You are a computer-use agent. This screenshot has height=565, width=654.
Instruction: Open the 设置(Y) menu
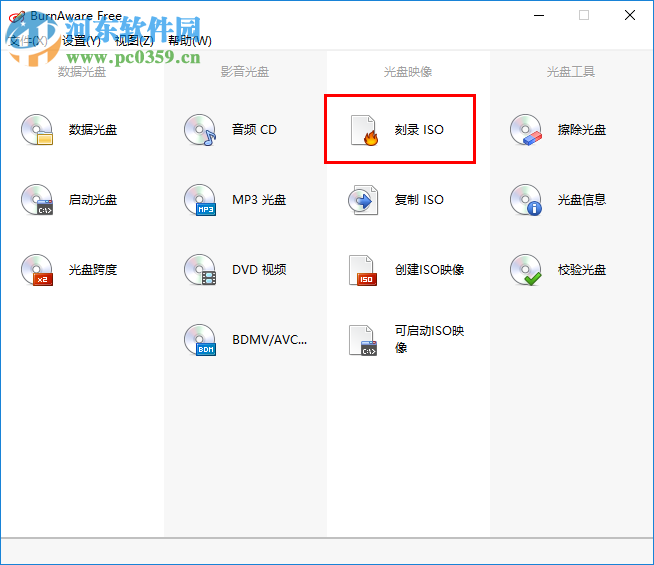tap(81, 40)
